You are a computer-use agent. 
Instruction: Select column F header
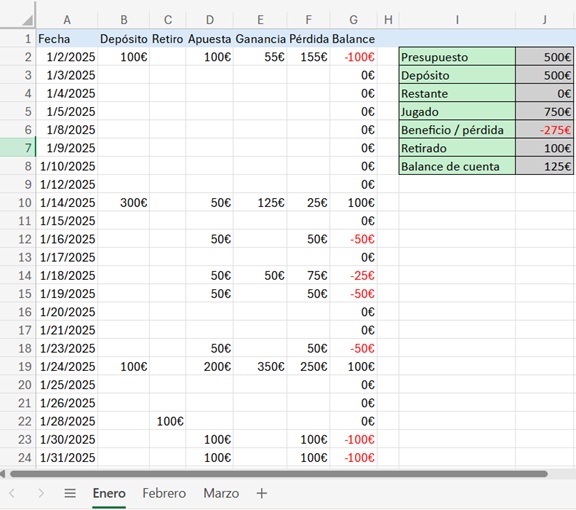(309, 20)
